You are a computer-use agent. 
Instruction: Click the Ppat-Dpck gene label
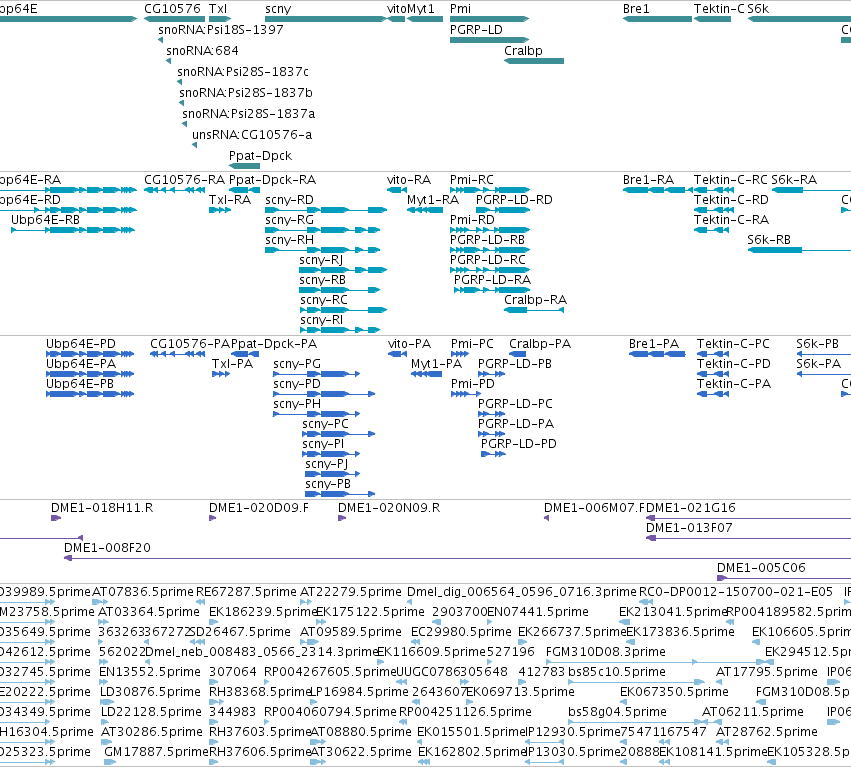261,156
